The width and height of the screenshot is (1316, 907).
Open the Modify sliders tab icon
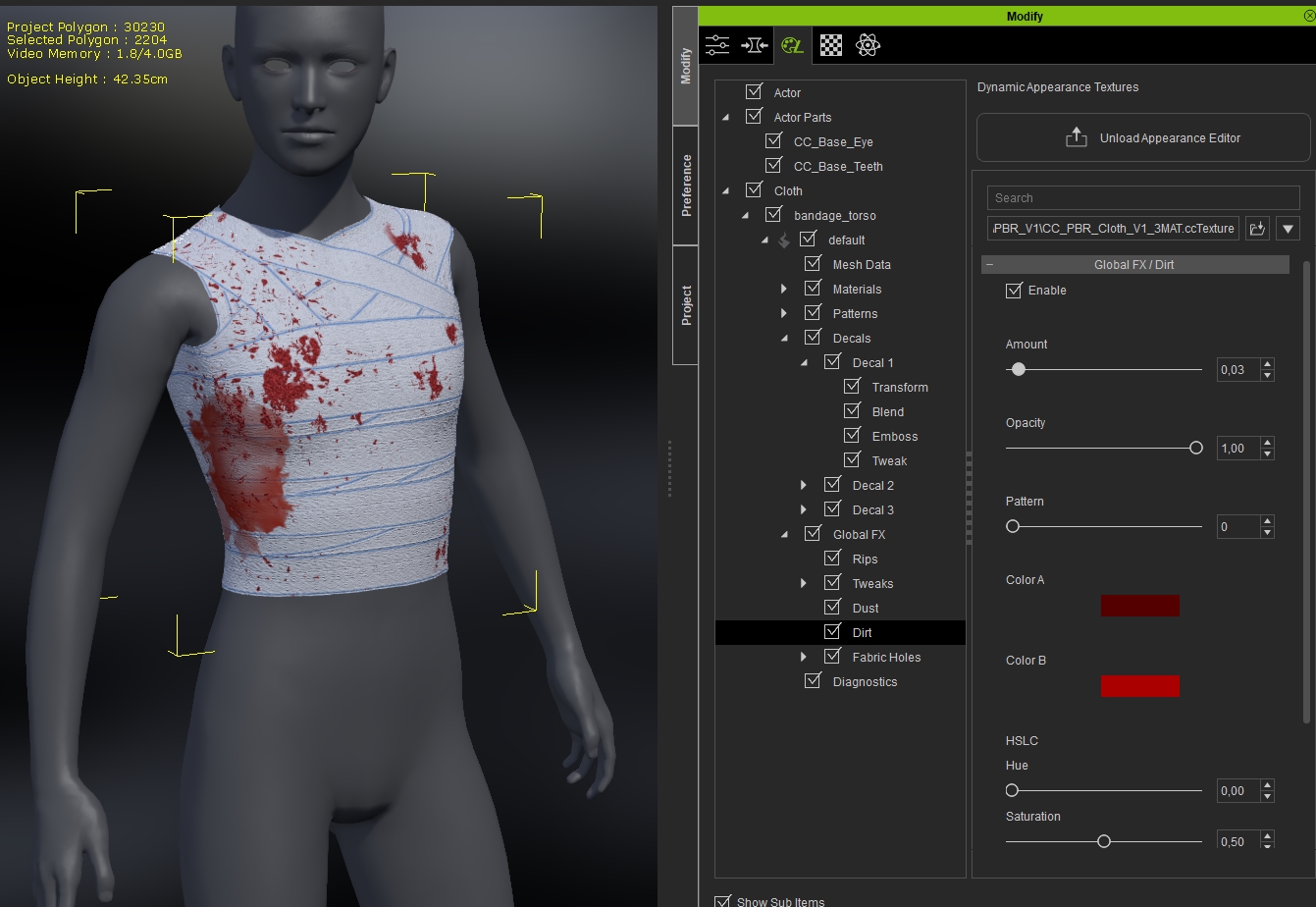coord(717,45)
